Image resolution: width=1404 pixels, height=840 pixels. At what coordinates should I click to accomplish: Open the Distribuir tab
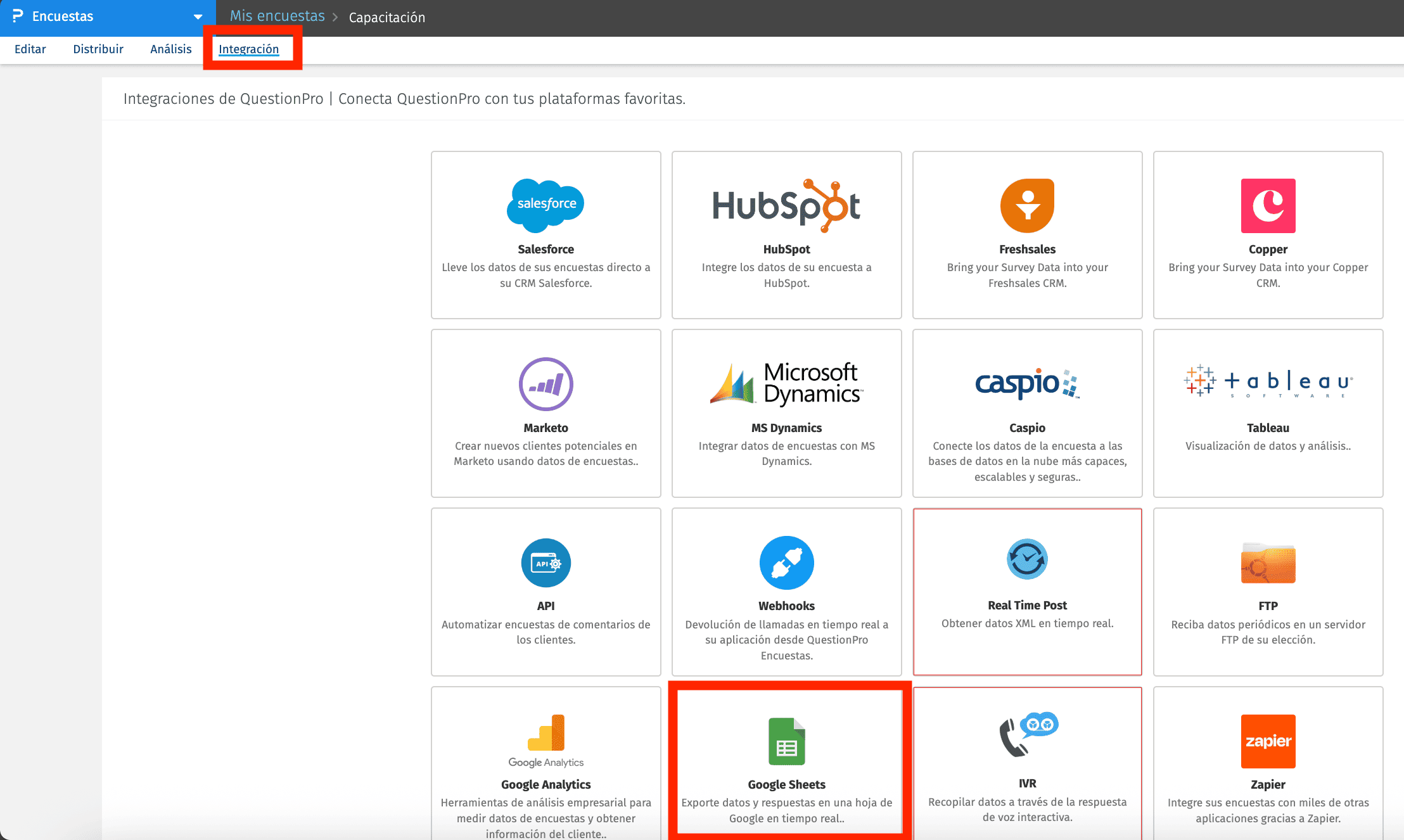98,49
